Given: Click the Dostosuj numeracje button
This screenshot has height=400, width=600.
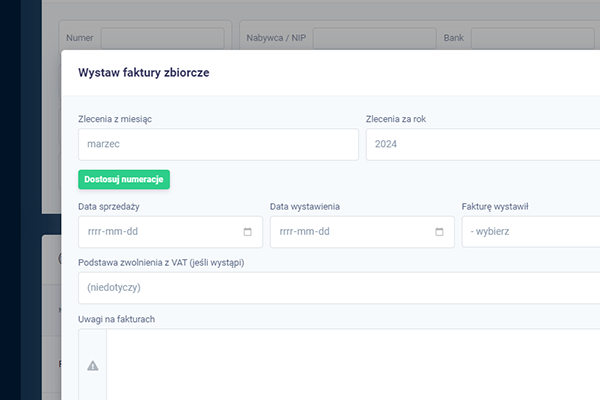Looking at the screenshot, I should (124, 180).
